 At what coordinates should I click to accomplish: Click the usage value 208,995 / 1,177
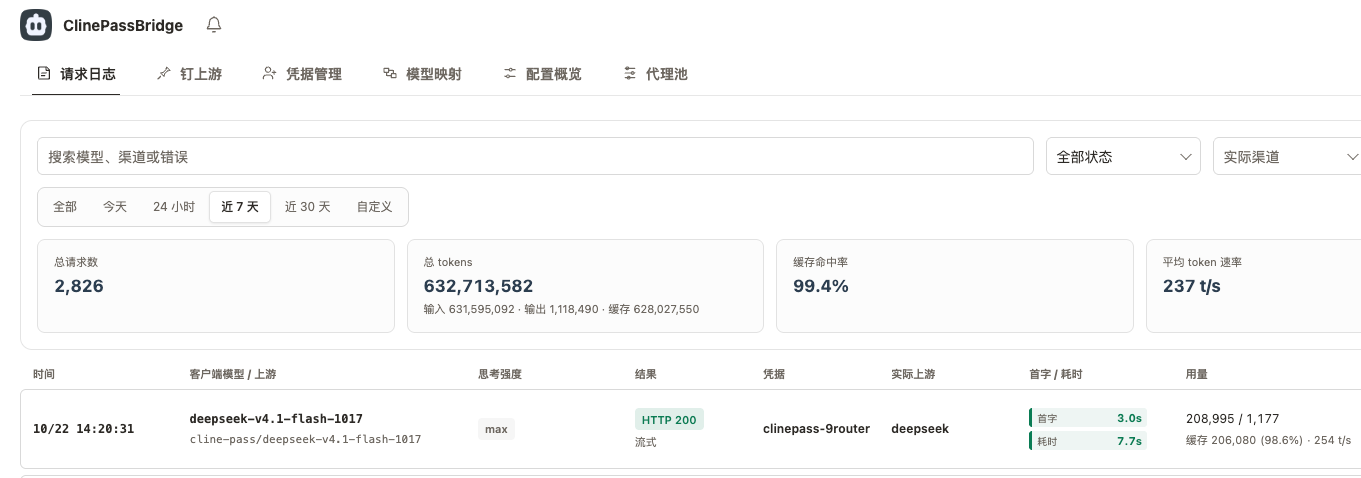tap(1232, 419)
